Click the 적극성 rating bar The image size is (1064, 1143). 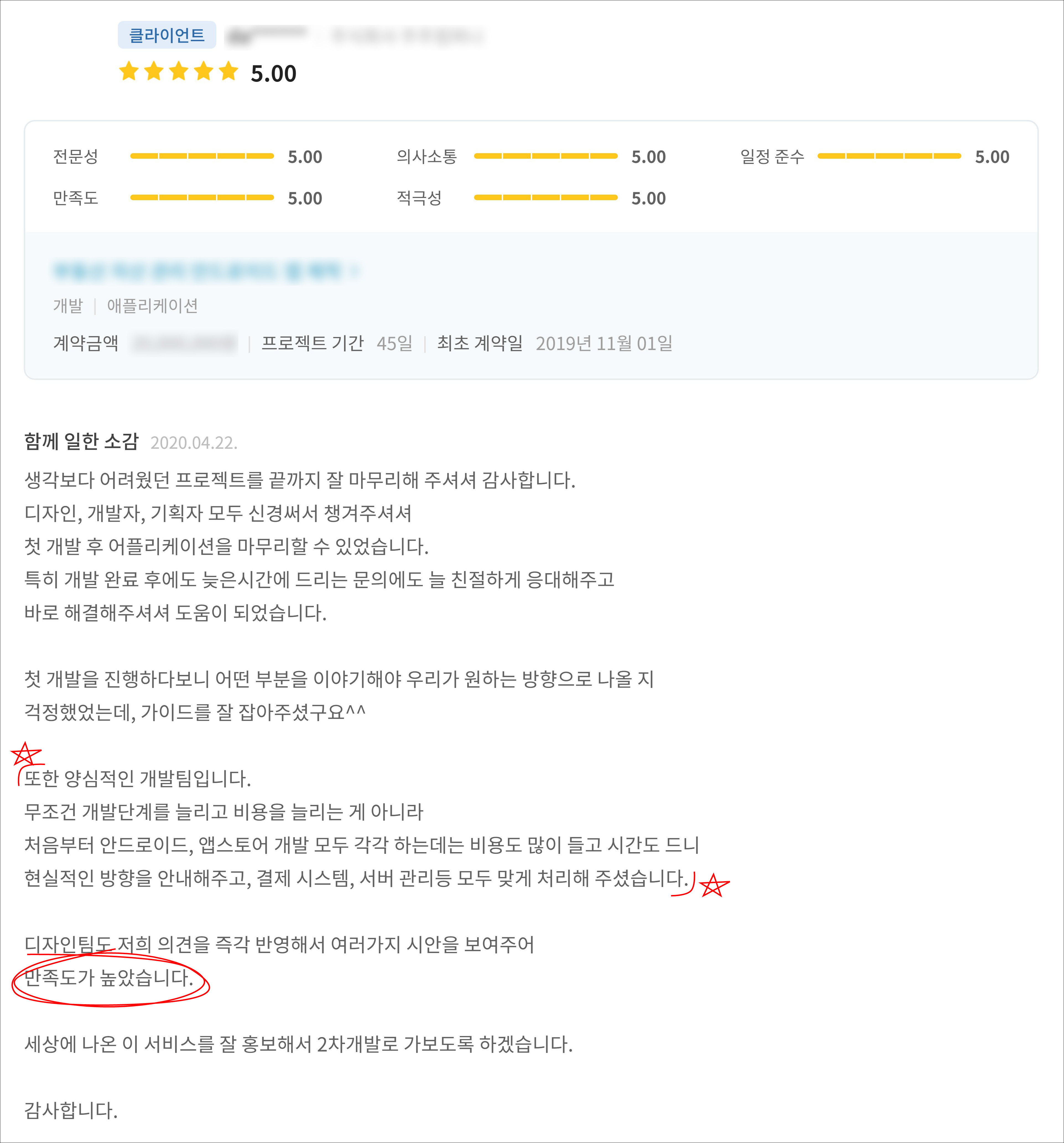545,197
